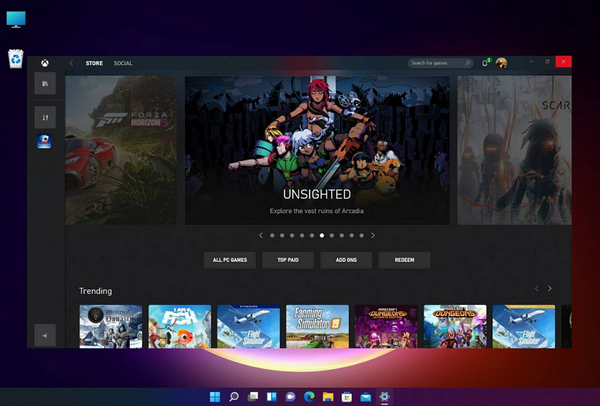Switch to the SOCIAL tab
600x406 pixels.
(x=123, y=63)
